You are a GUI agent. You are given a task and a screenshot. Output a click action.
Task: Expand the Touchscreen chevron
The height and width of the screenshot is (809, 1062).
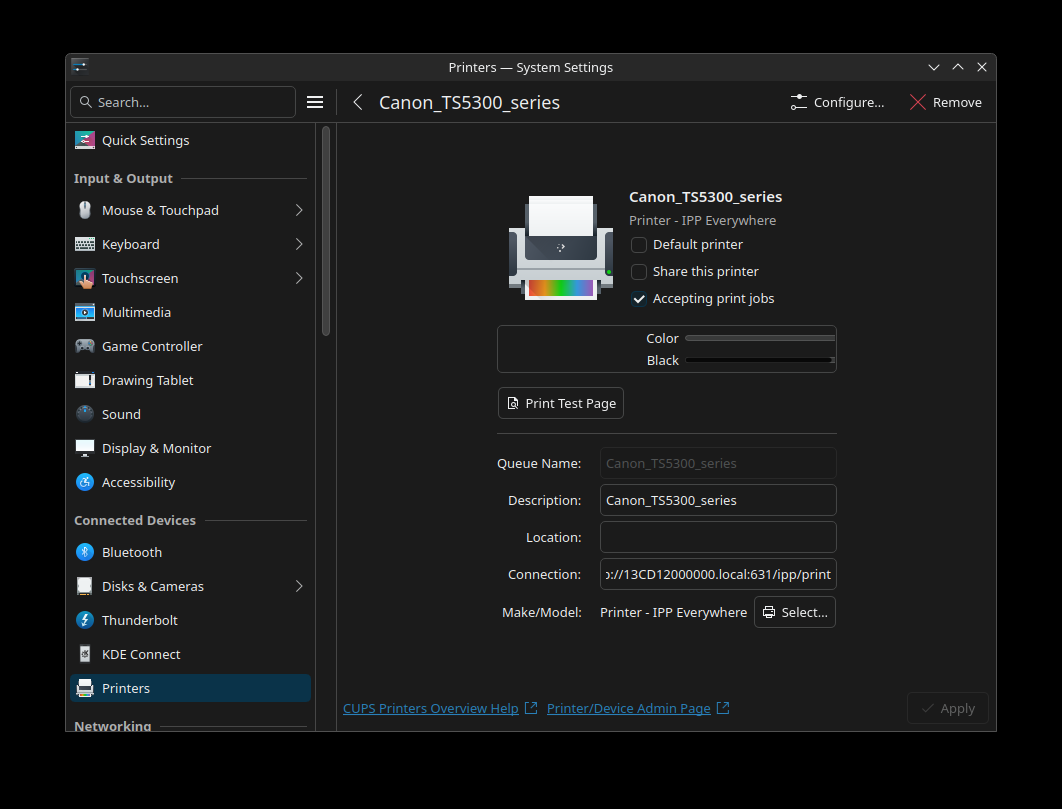point(299,278)
